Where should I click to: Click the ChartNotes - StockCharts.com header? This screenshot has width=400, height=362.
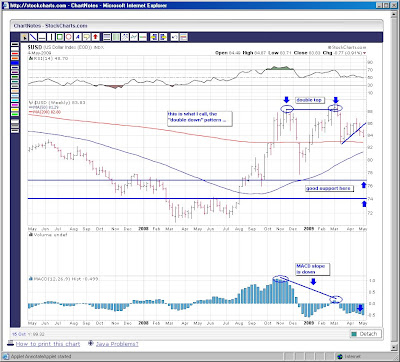50,26
